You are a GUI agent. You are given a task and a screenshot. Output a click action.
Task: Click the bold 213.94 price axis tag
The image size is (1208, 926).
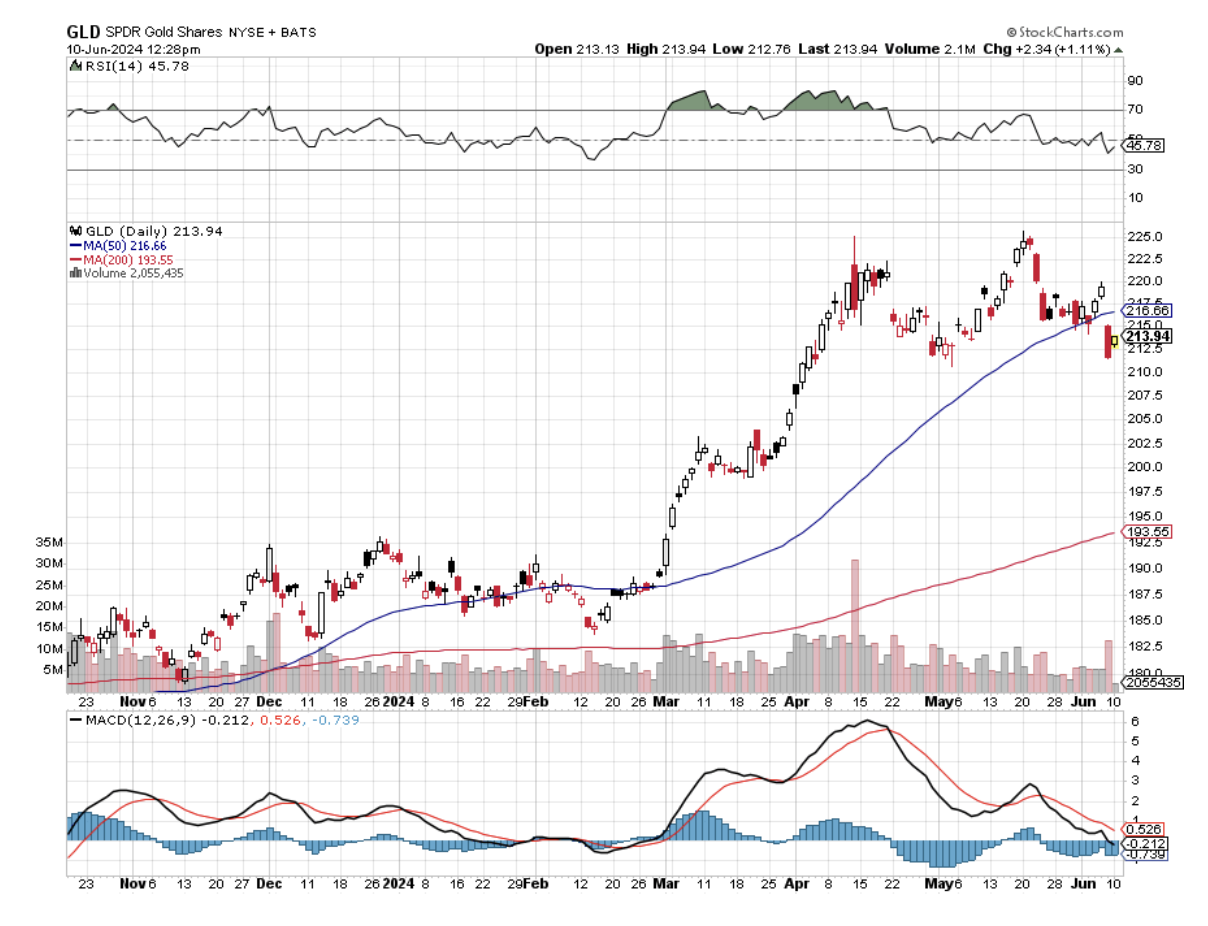[1144, 336]
